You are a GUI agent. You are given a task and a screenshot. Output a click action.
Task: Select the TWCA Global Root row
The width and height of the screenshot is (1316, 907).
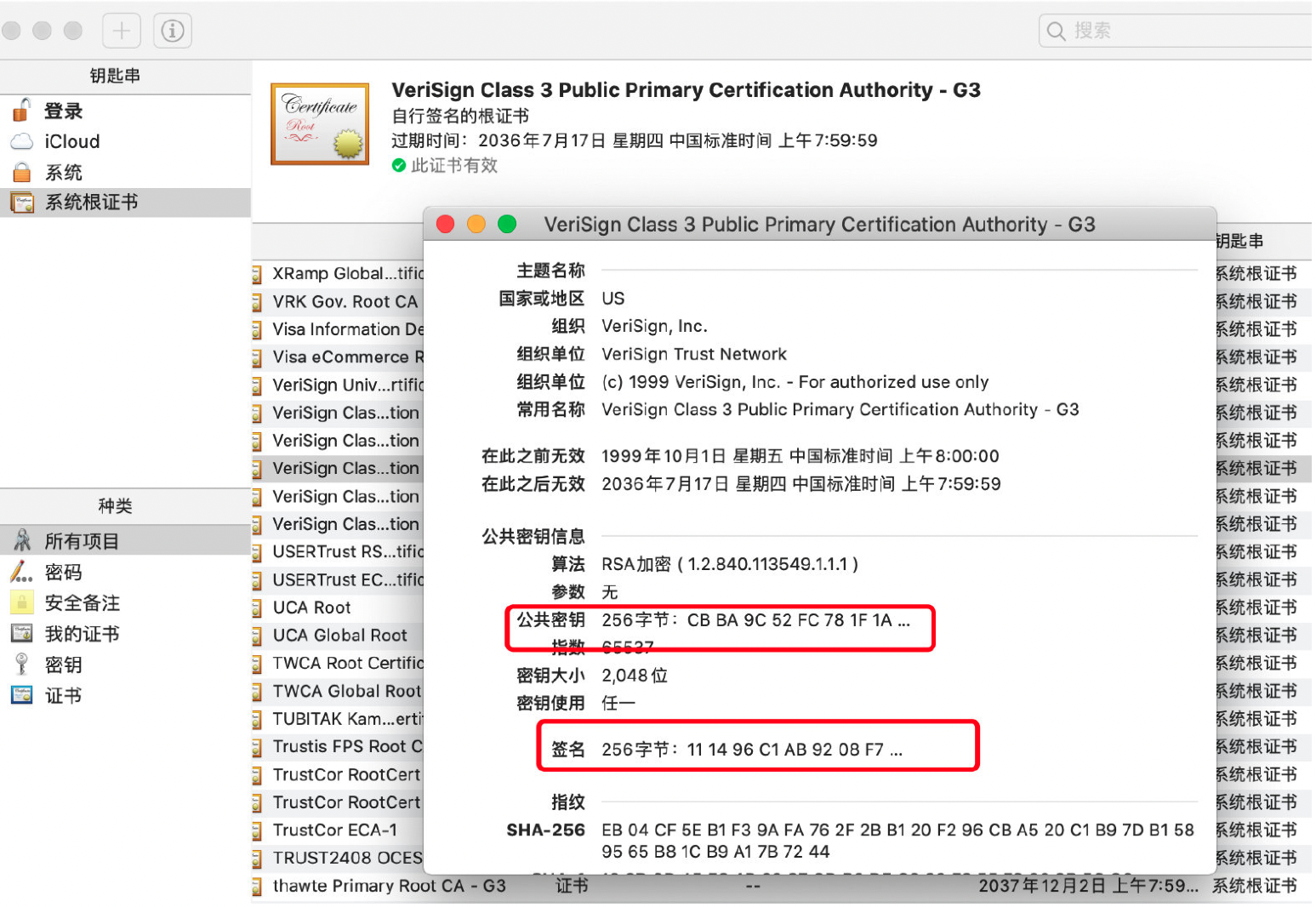(x=338, y=691)
